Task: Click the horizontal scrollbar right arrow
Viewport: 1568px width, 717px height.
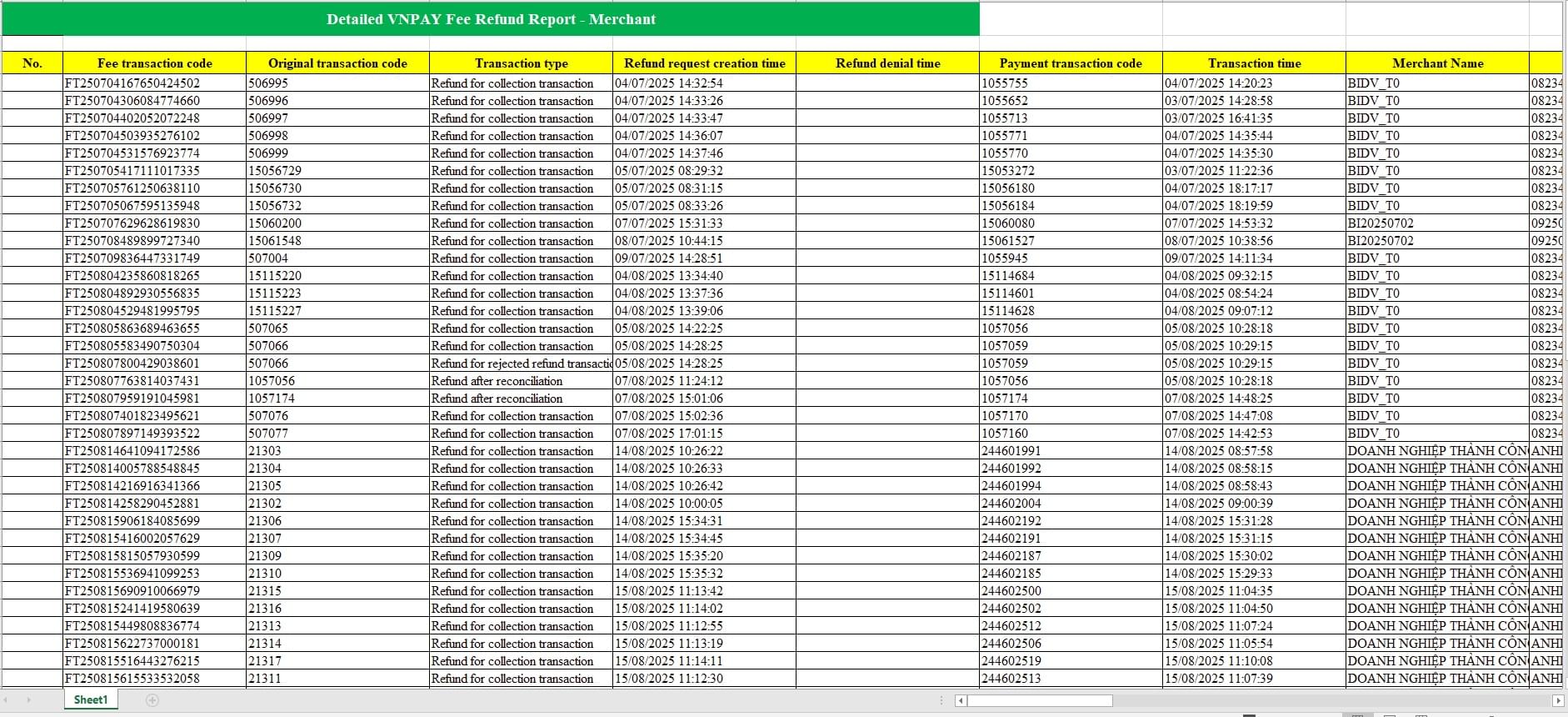Action: (1556, 700)
